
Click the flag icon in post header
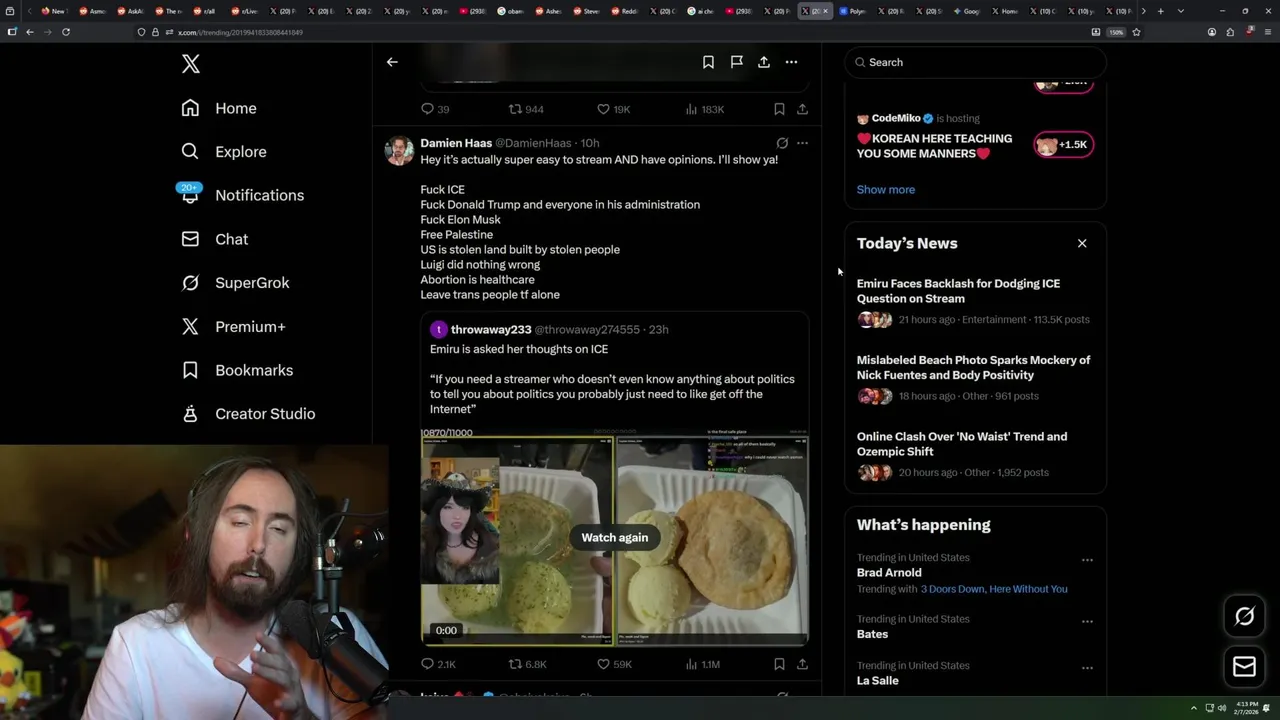(736, 62)
